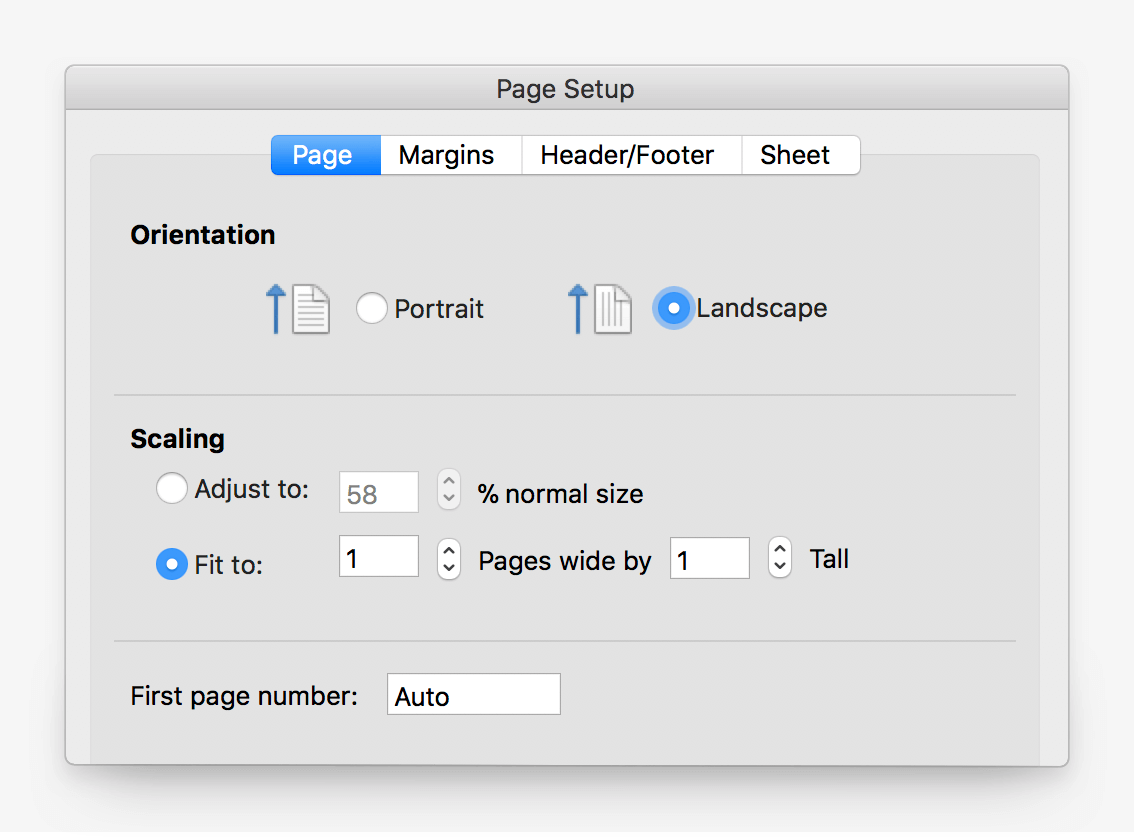The height and width of the screenshot is (838, 1134).
Task: Select the Portrait radio button
Action: (x=372, y=309)
